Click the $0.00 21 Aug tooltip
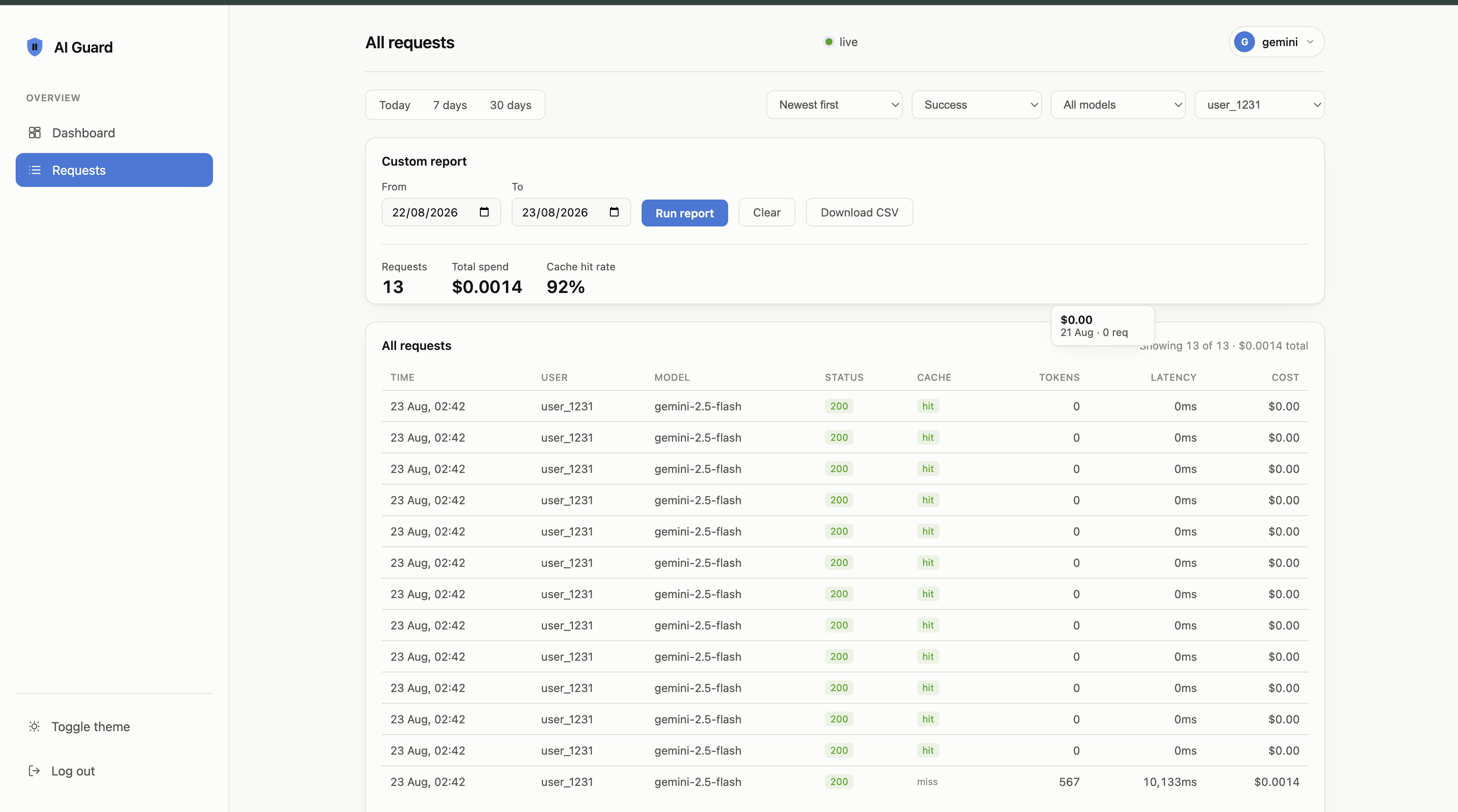Screen dimensions: 1458x812 coord(1102,326)
